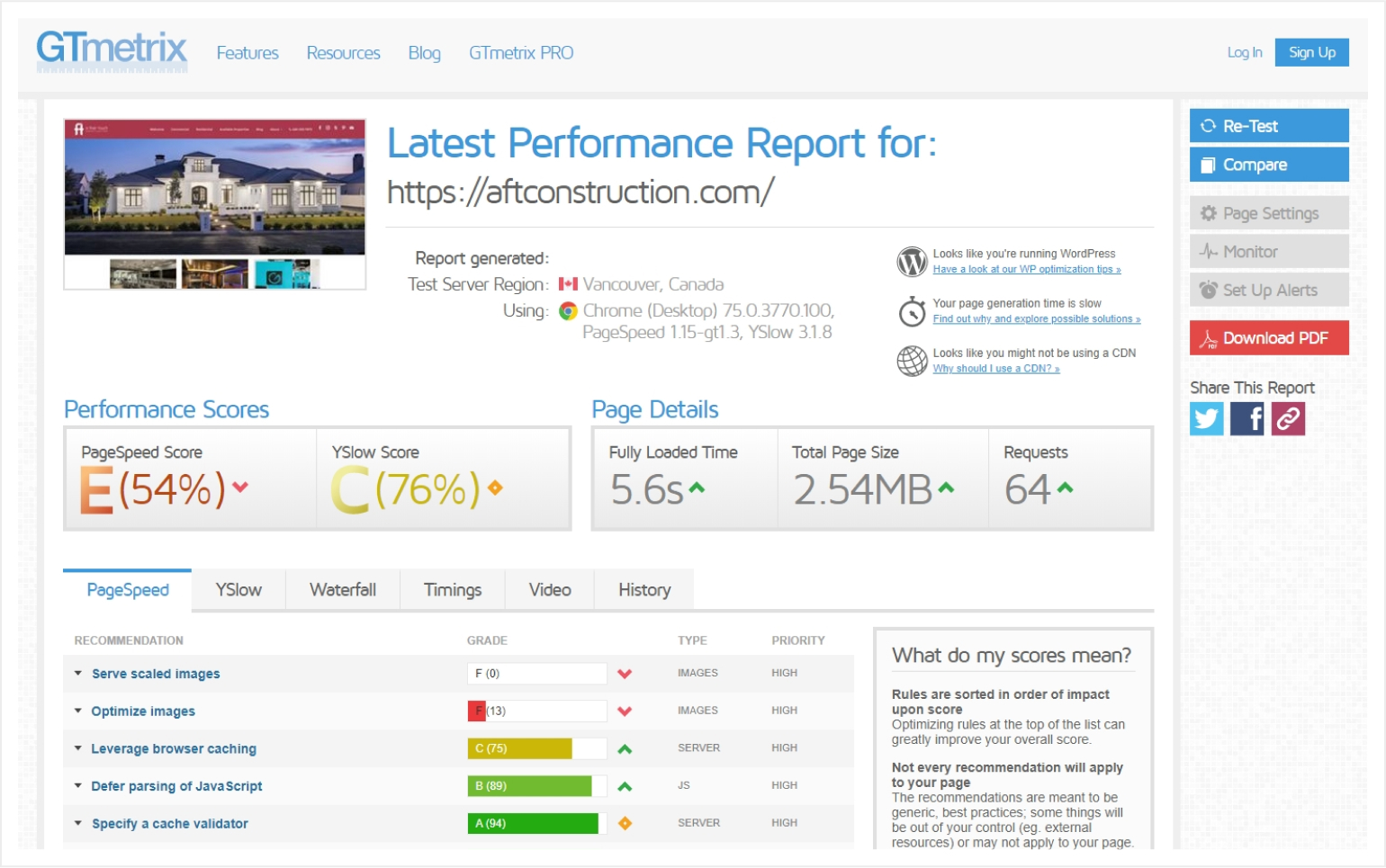
Task: Click the Total Page Size up arrow
Action: click(946, 488)
